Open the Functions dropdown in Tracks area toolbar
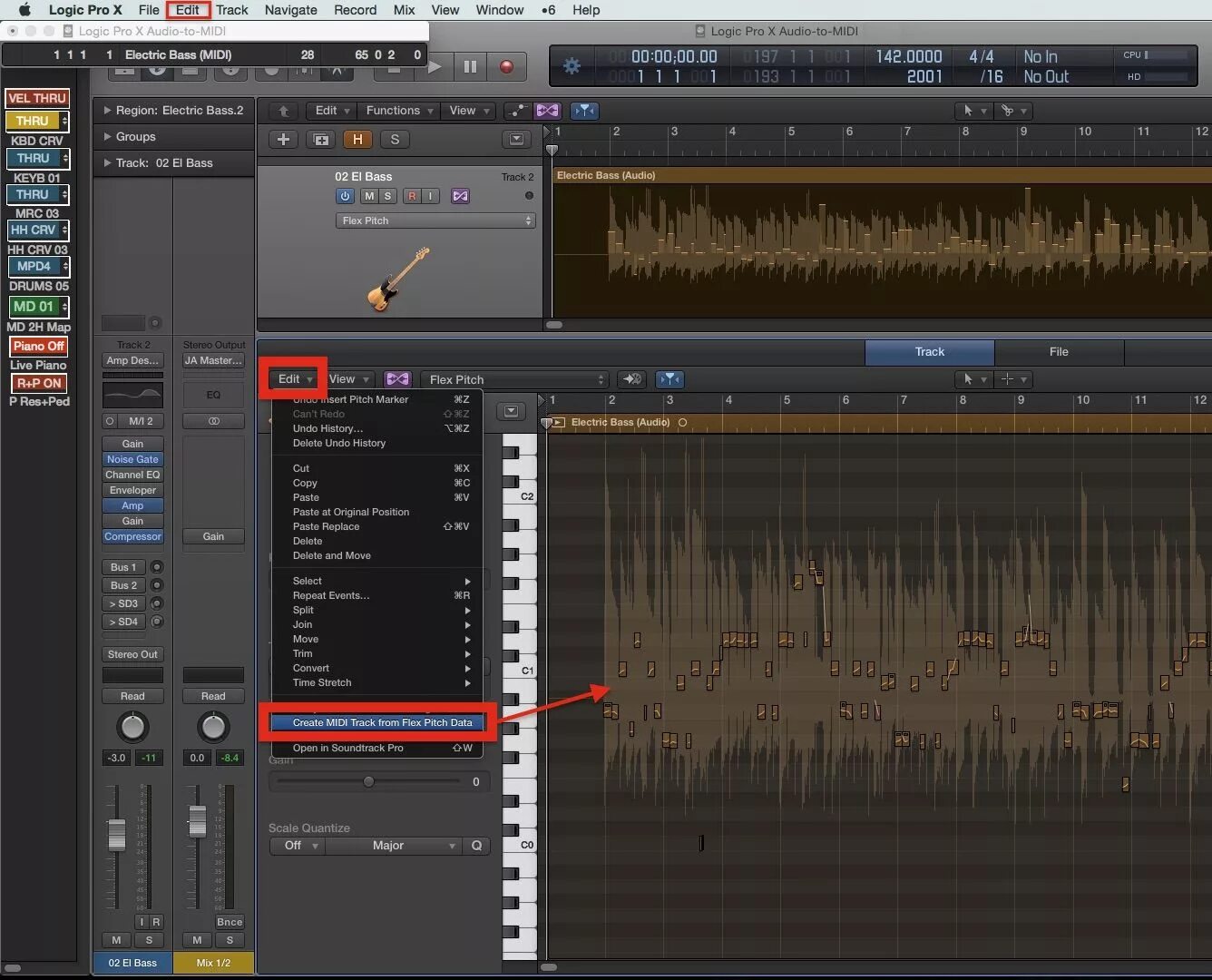Screen dimensions: 1212x980 click(x=399, y=111)
